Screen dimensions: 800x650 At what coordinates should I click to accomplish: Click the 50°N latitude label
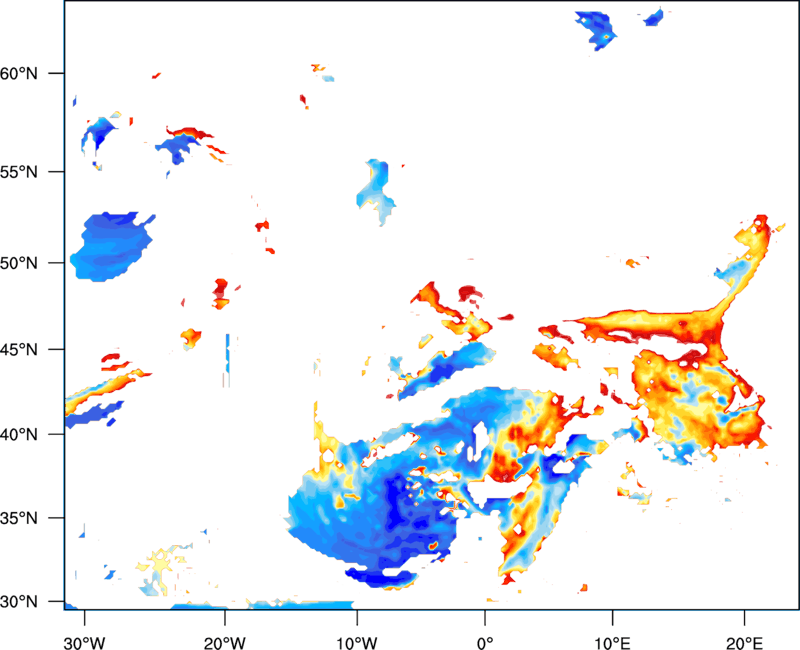tap(19, 263)
